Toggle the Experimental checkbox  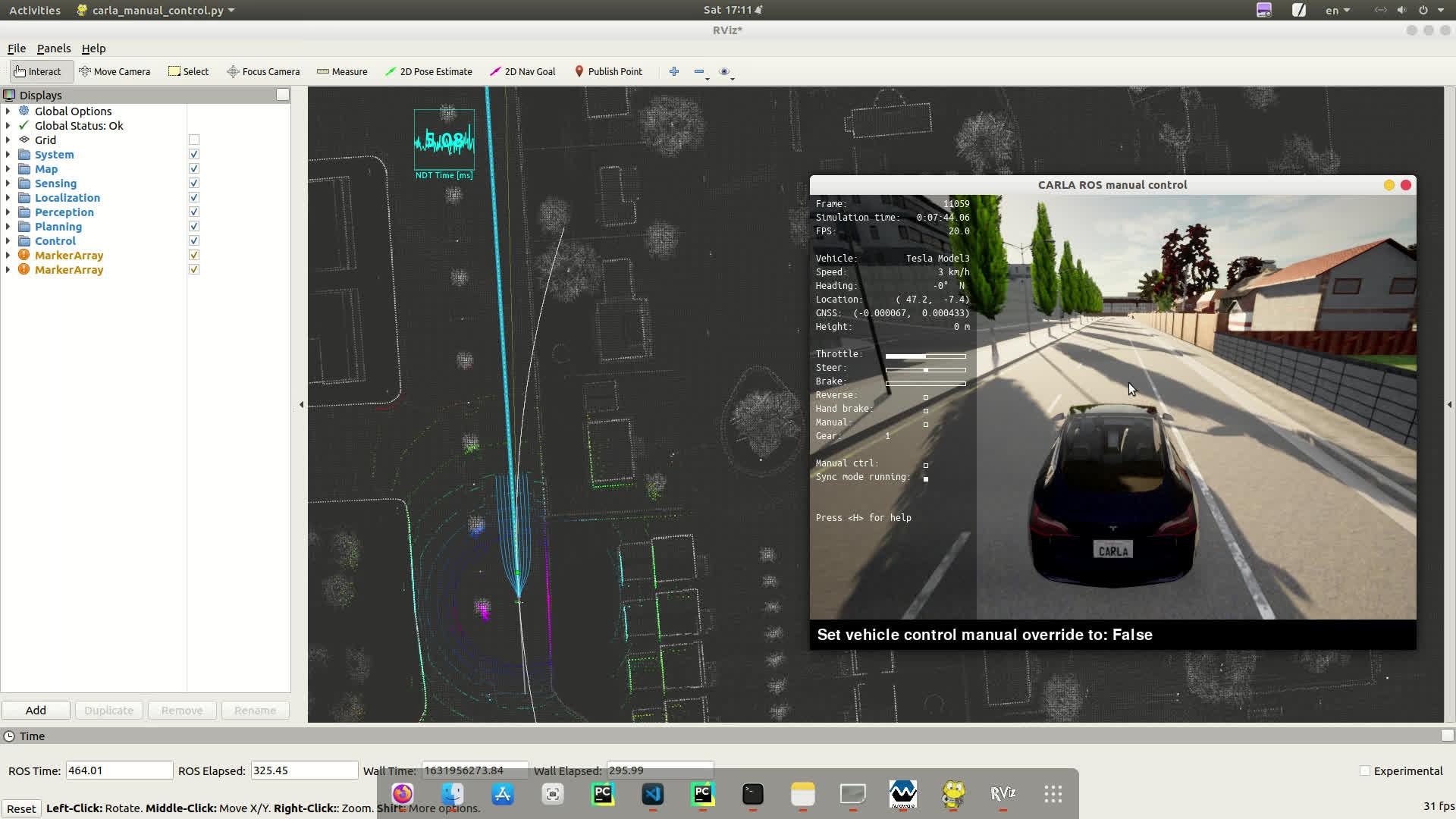[1365, 770]
